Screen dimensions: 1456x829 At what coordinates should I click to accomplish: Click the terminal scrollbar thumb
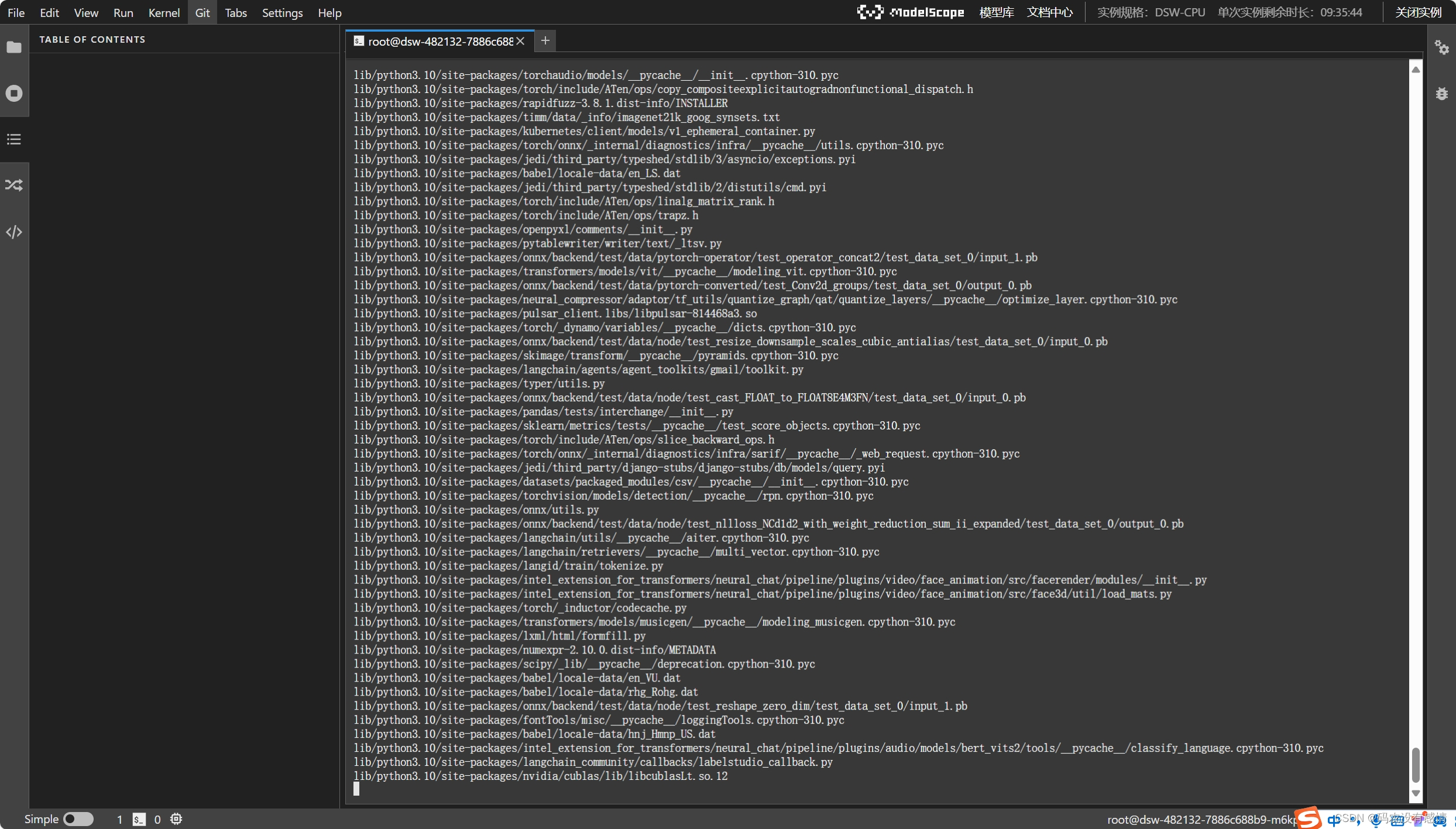coord(1416,765)
